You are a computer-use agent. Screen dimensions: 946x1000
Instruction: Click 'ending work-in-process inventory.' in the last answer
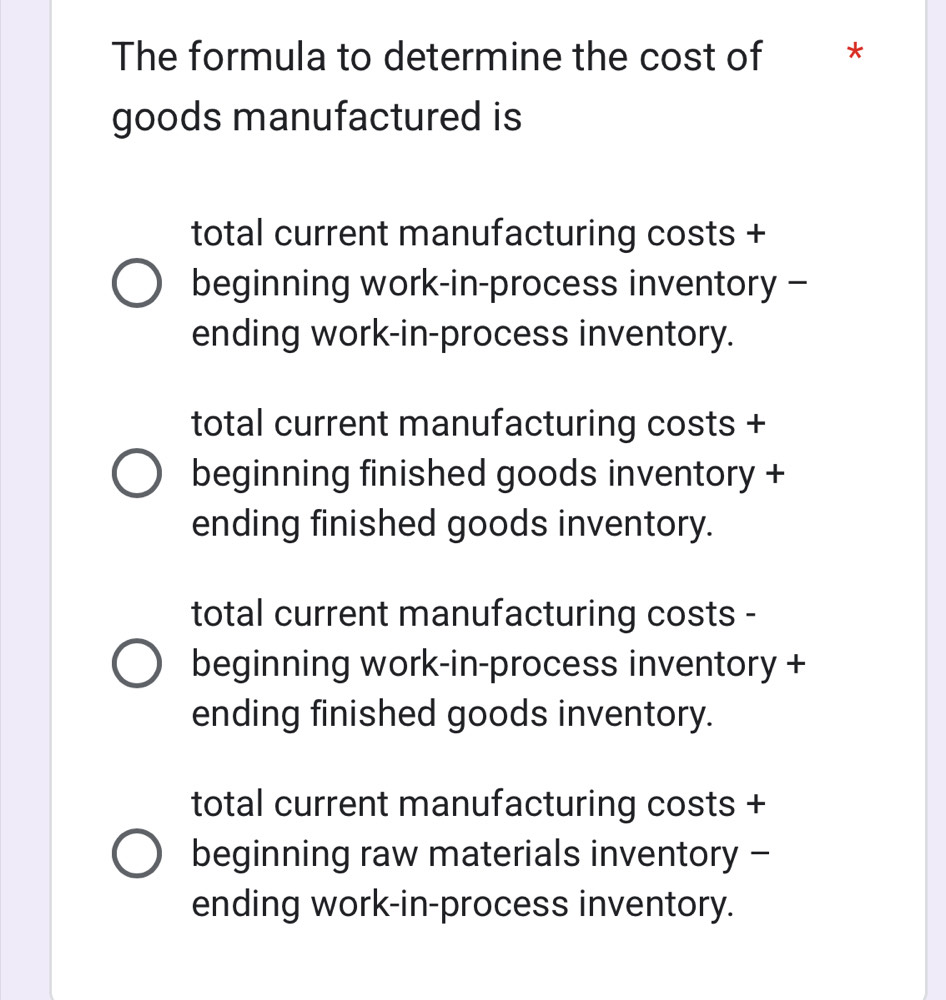pyautogui.click(x=464, y=904)
